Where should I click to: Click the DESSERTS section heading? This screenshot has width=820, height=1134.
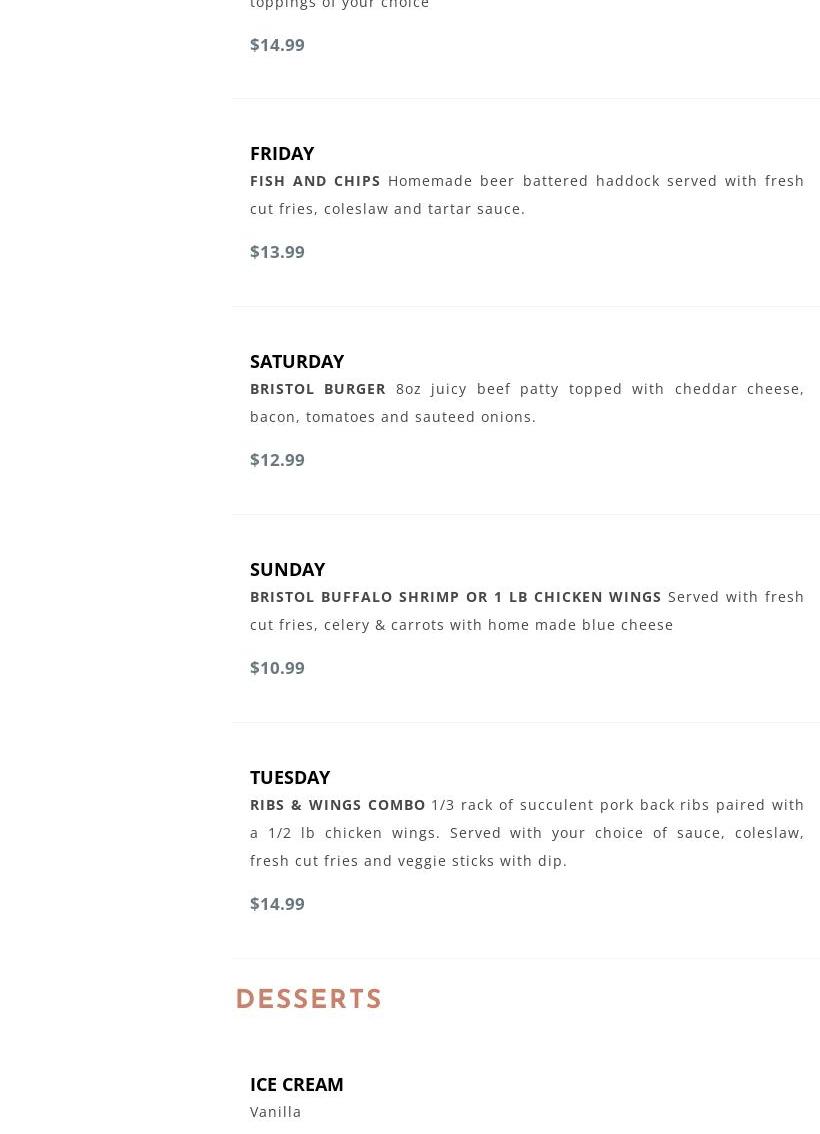[x=309, y=999]
